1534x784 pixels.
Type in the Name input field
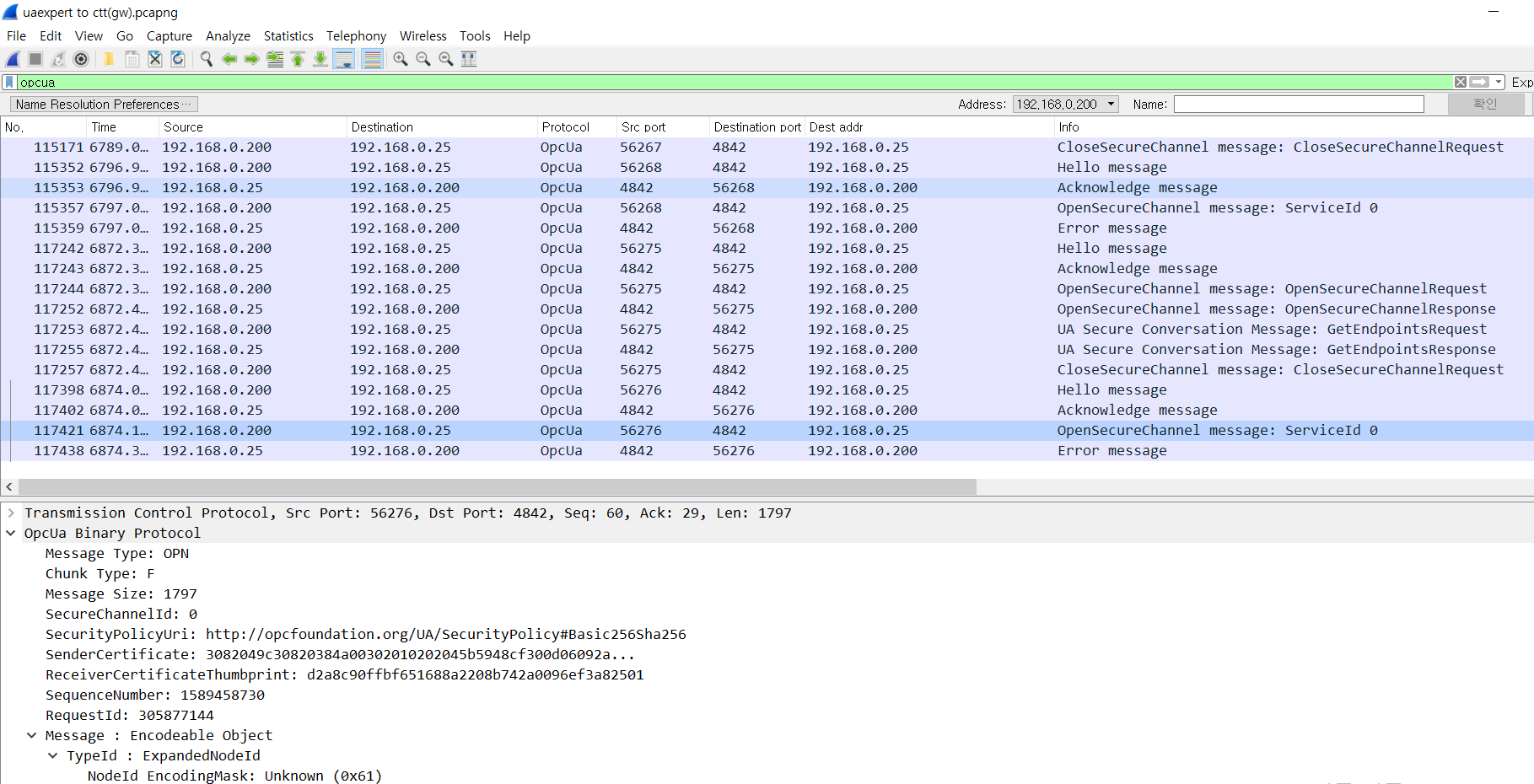pyautogui.click(x=1299, y=104)
